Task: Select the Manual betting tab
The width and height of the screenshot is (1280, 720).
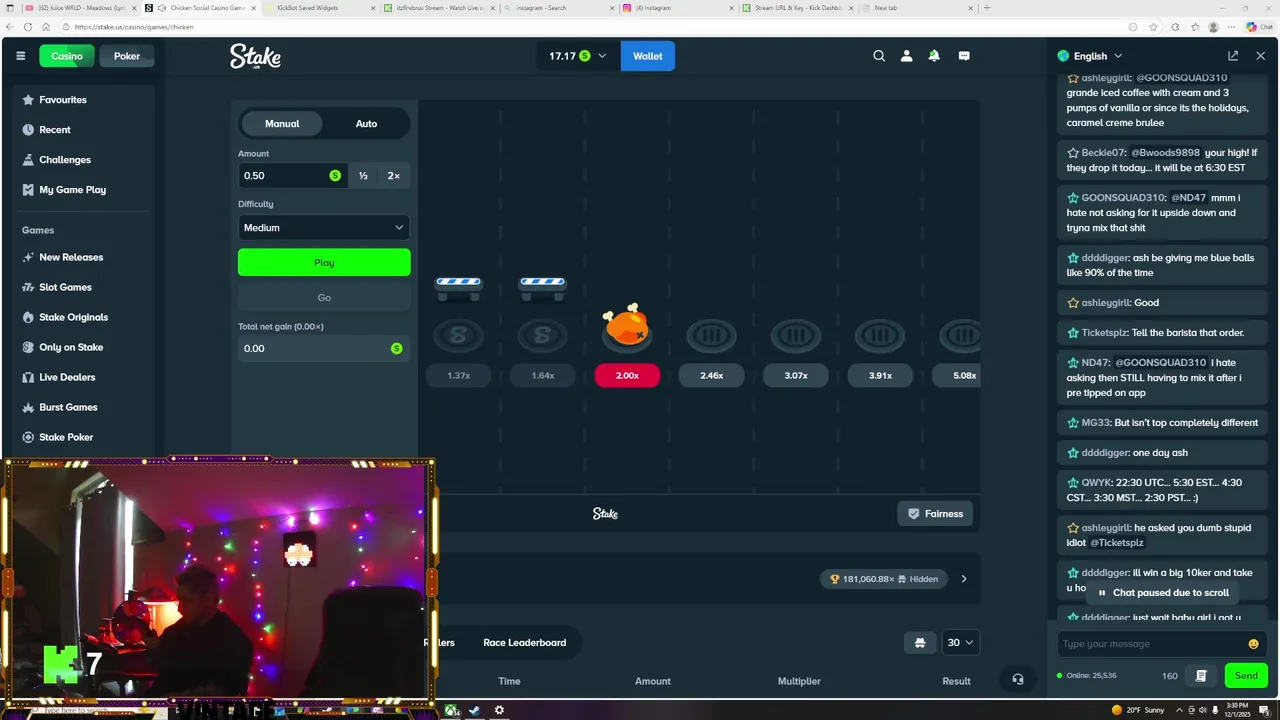Action: pyautogui.click(x=282, y=124)
